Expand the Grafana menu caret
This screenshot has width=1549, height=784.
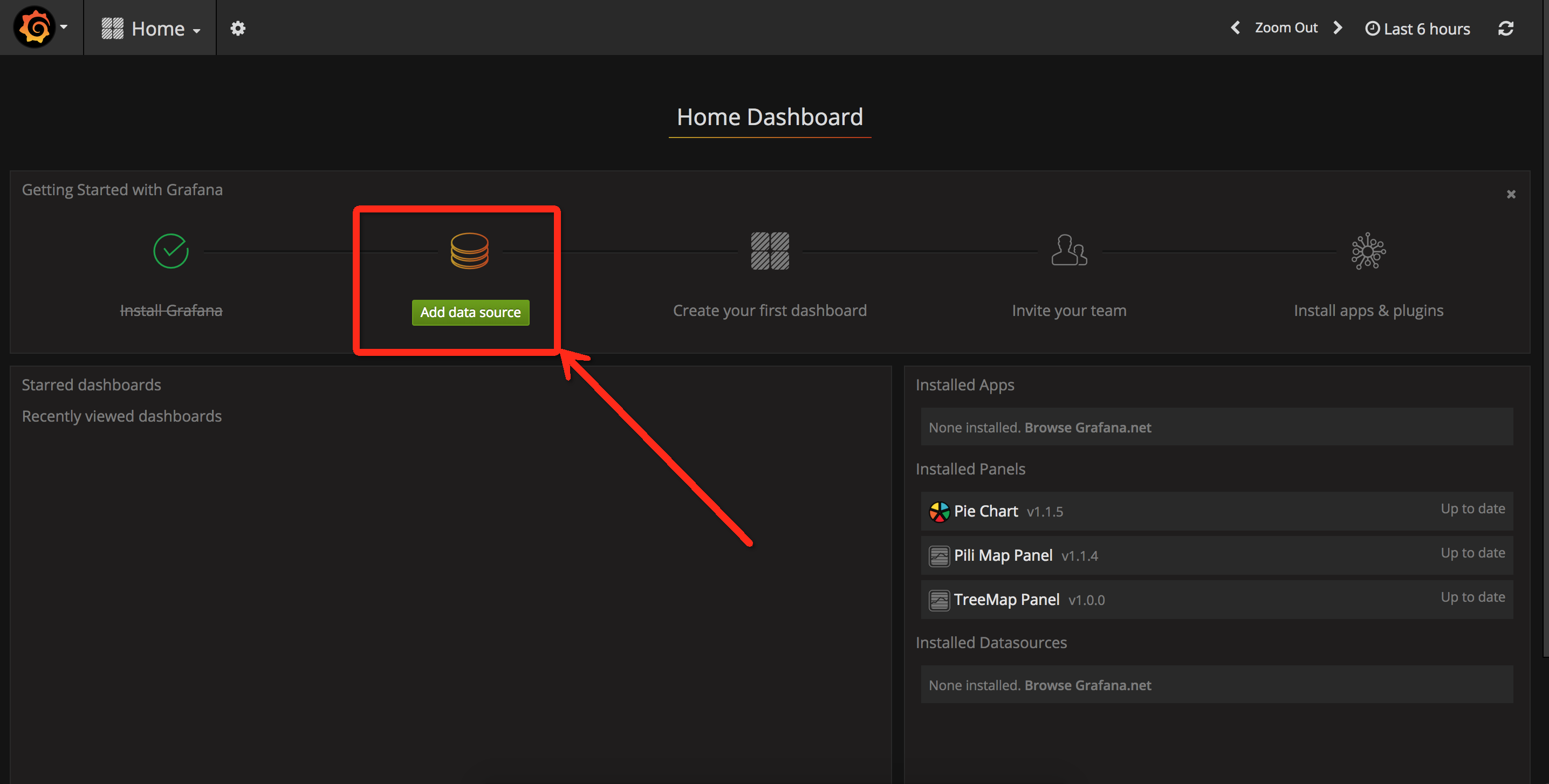pos(64,27)
